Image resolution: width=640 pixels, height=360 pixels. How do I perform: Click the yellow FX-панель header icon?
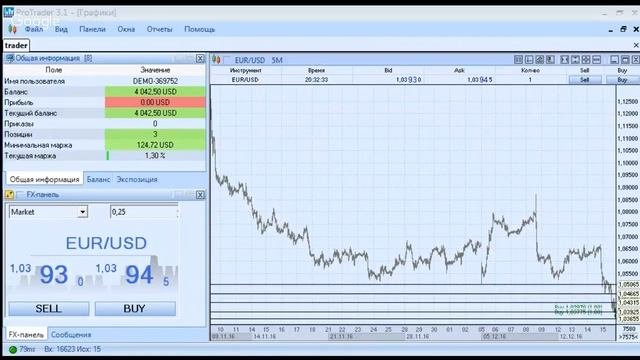tap(9, 195)
